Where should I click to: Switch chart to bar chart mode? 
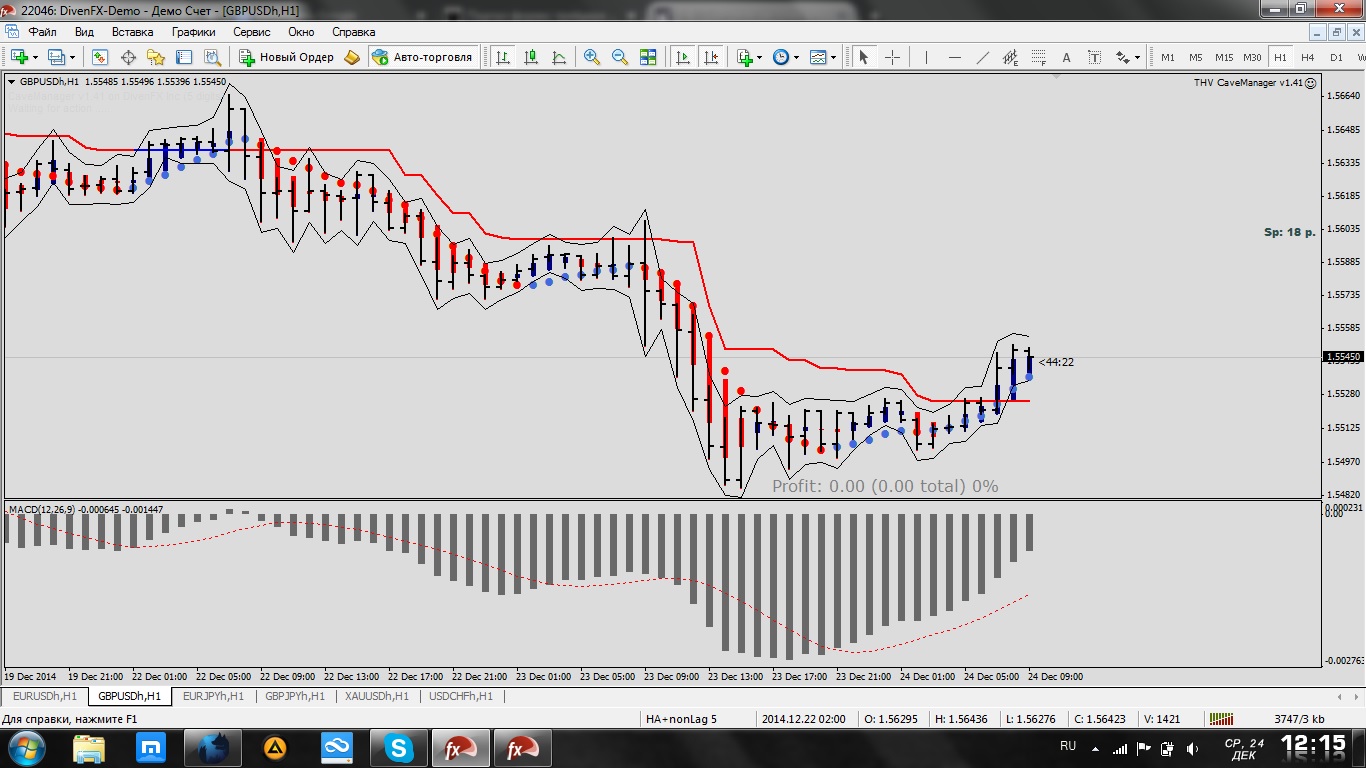pyautogui.click(x=503, y=57)
